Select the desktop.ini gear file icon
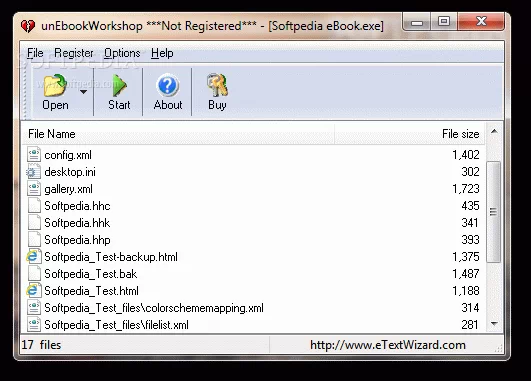Screen dimensions: 531x381 point(33,172)
